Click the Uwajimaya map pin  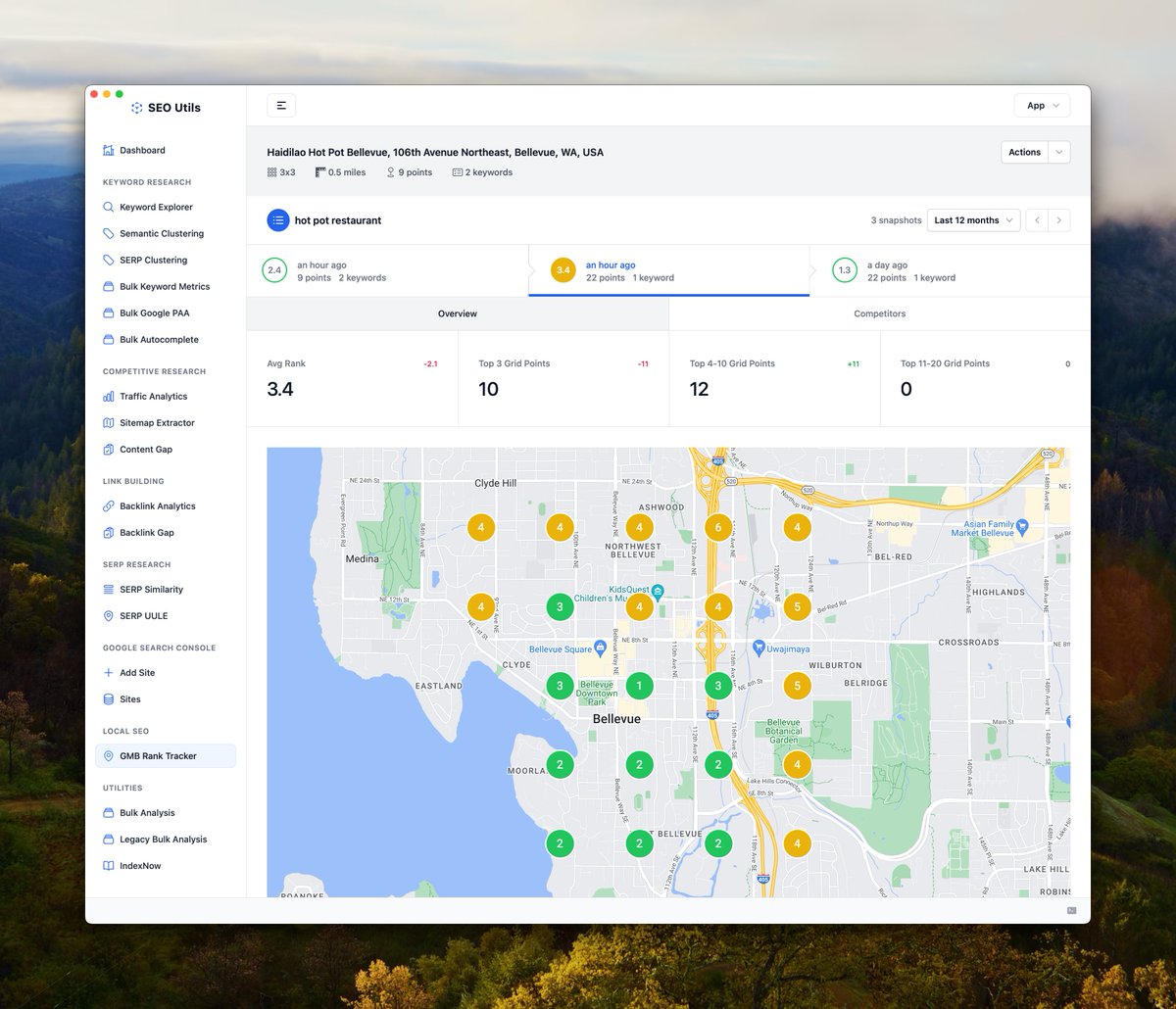tap(759, 648)
